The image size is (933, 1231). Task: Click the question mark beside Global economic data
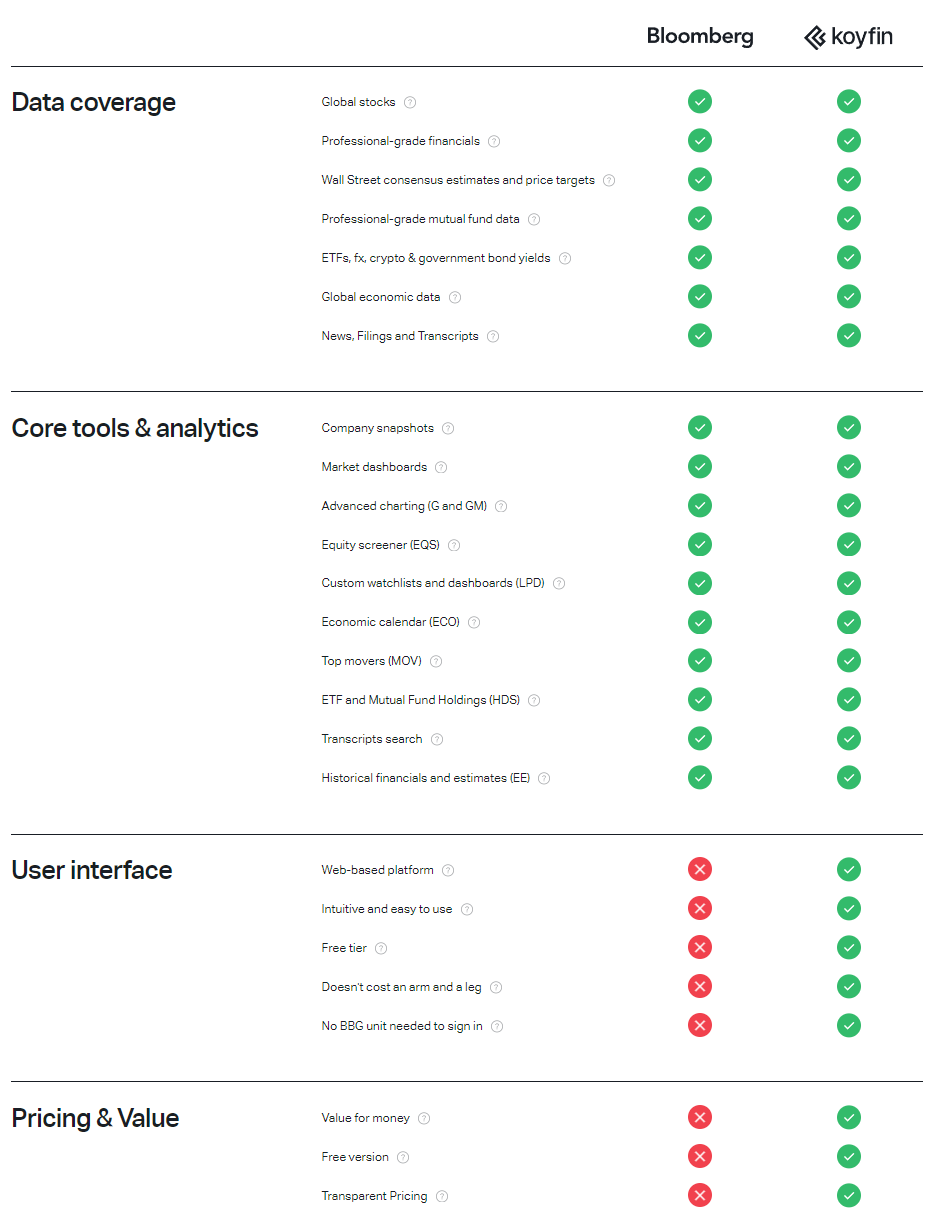(455, 297)
